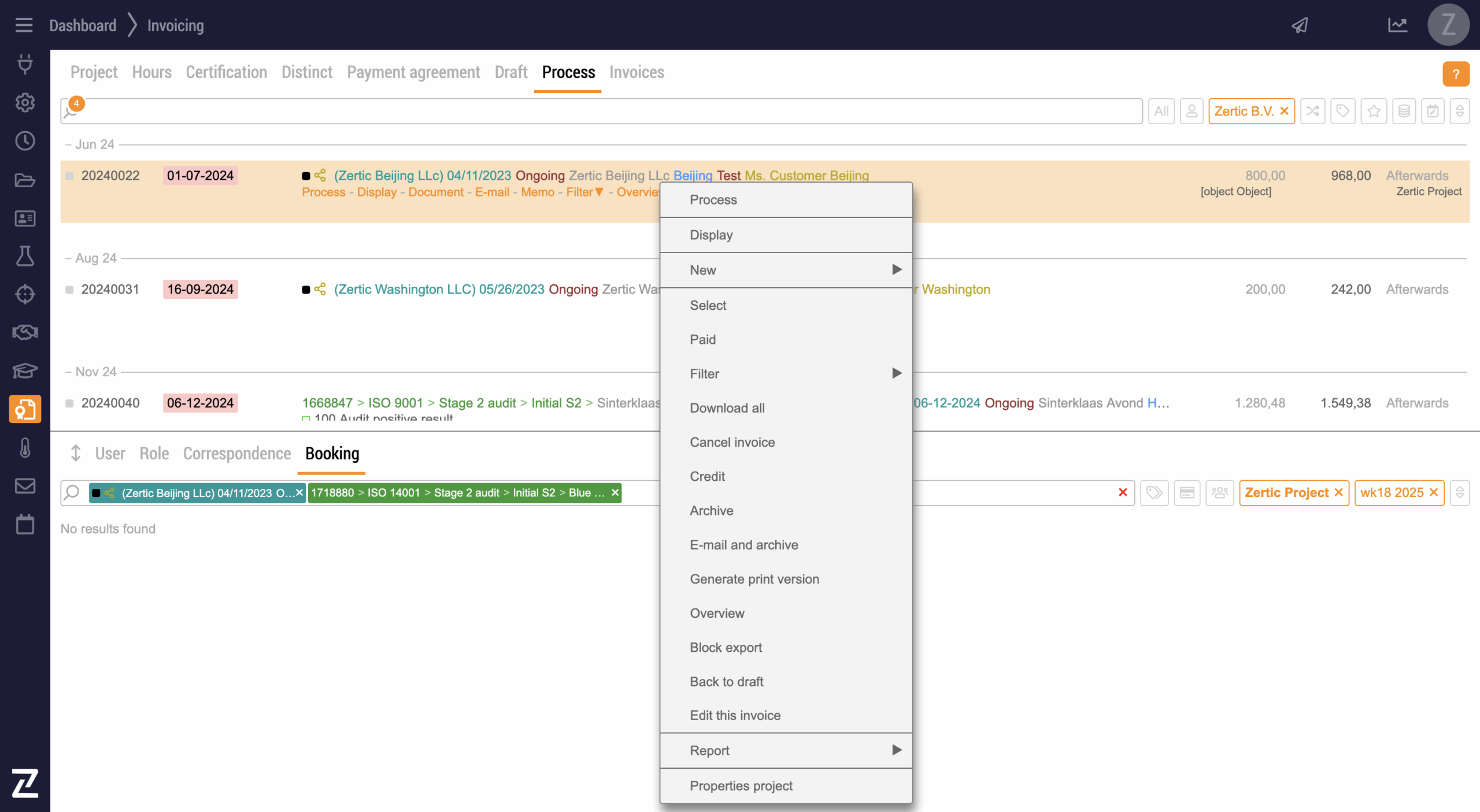Choose Cancel invoice from context menu
The width and height of the screenshot is (1480, 812).
click(732, 442)
